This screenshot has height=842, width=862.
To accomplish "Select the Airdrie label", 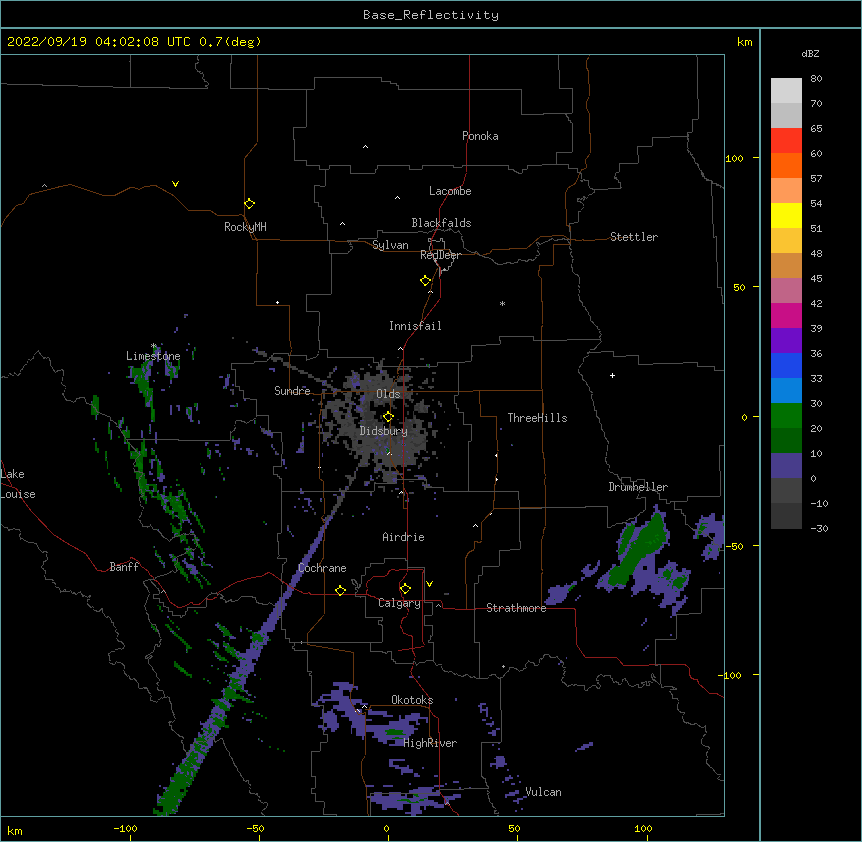I will 404,537.
